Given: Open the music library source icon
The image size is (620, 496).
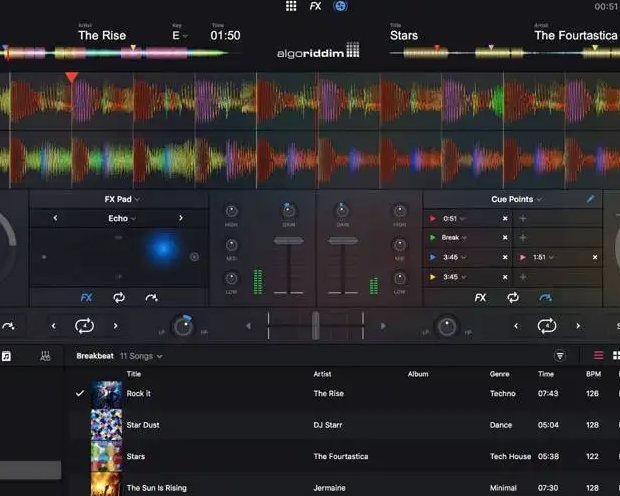Looking at the screenshot, I should pyautogui.click(x=6, y=356).
